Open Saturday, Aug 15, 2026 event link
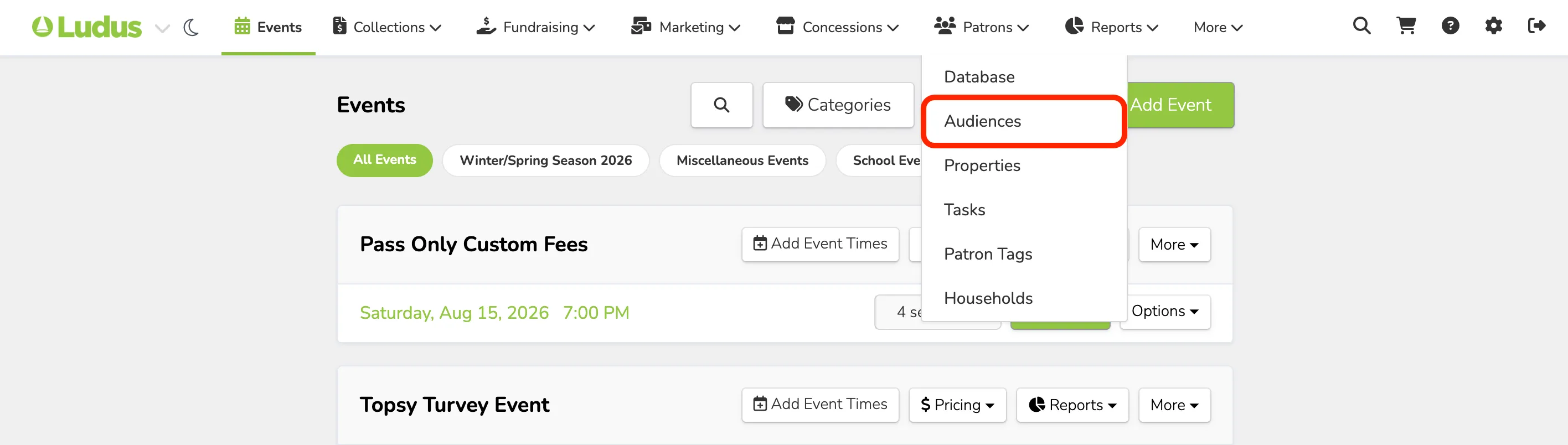The height and width of the screenshot is (445, 1568). 494,312
